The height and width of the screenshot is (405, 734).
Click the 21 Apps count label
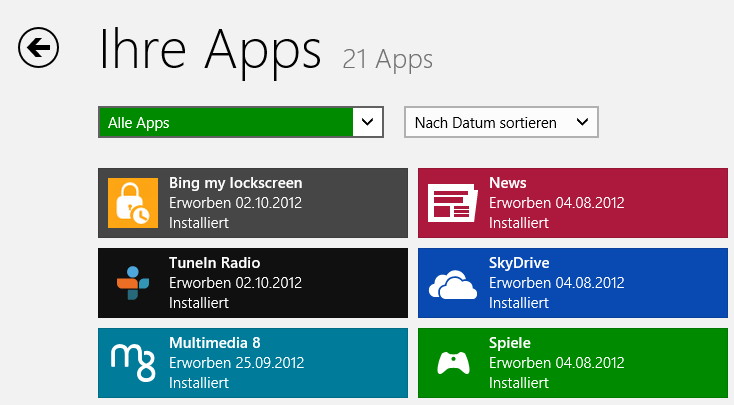click(388, 60)
